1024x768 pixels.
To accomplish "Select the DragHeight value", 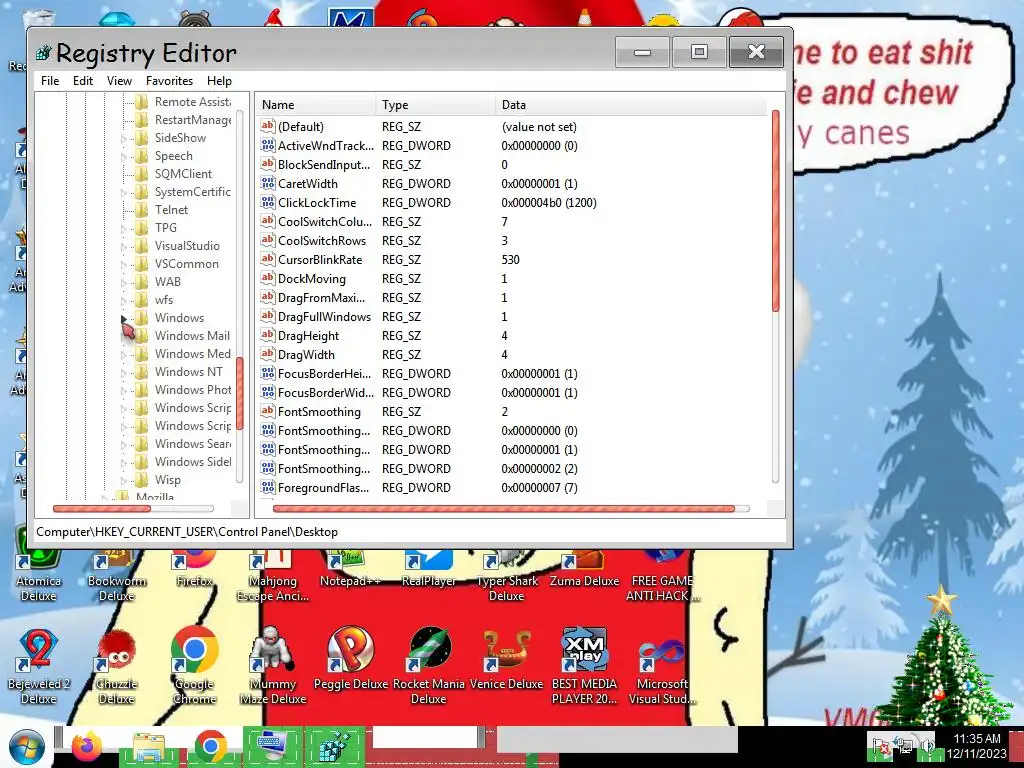I will click(308, 336).
